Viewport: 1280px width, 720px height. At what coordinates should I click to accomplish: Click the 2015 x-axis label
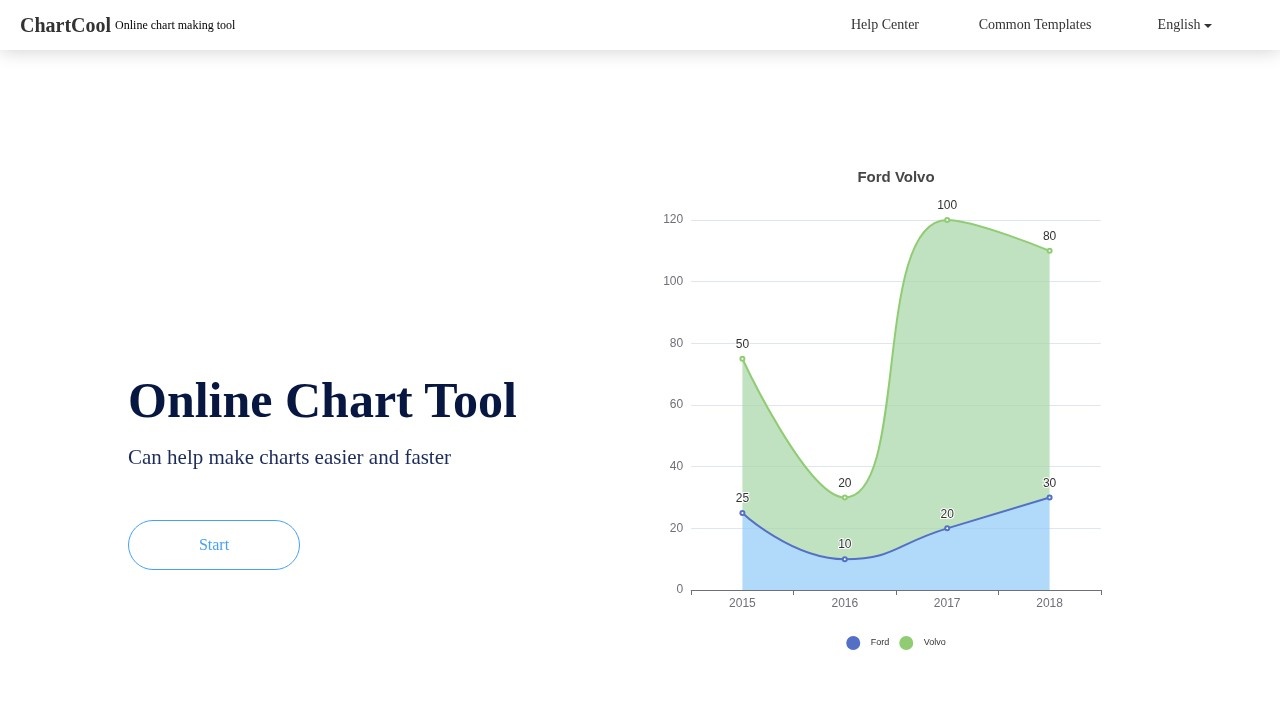[x=742, y=603]
